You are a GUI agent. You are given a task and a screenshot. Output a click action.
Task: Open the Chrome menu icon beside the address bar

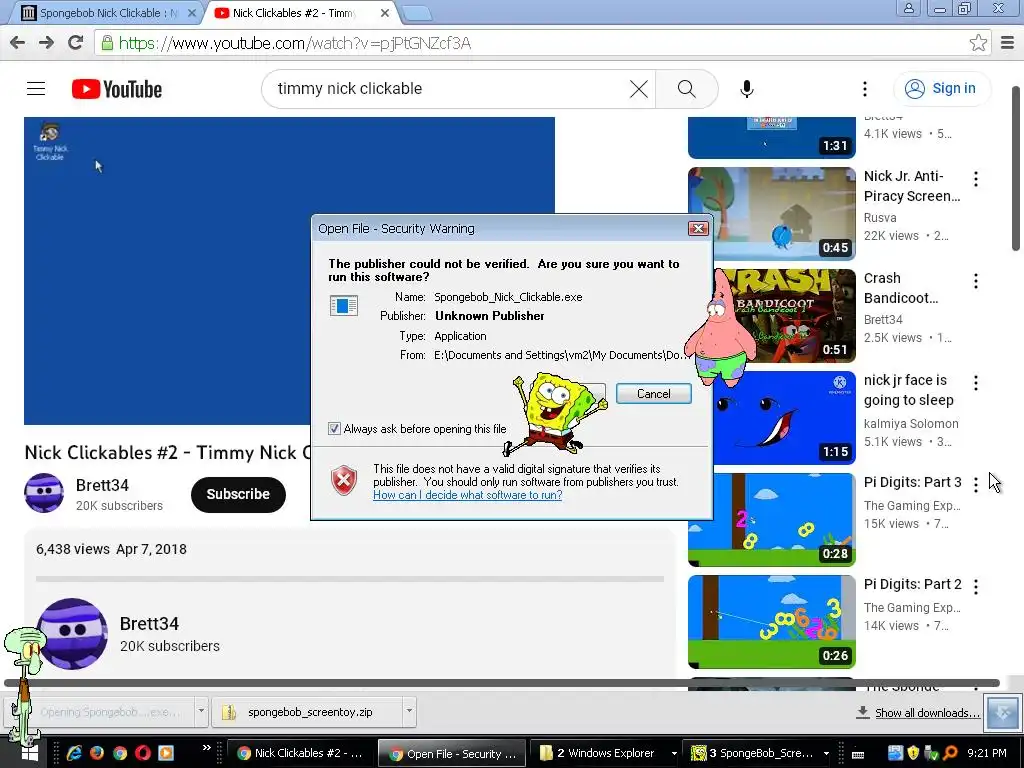tap(1007, 43)
